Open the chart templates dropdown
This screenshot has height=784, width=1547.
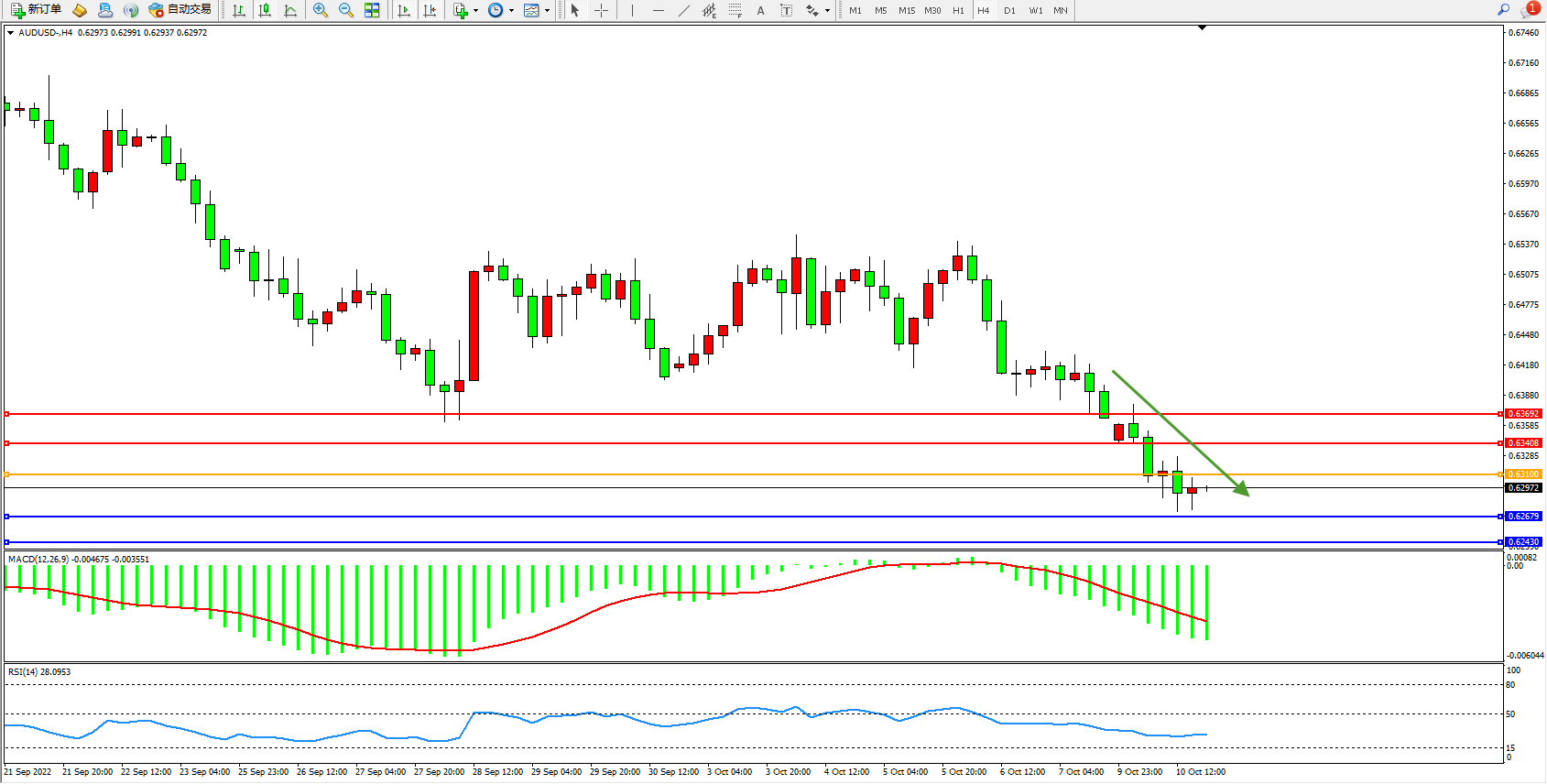coord(547,11)
